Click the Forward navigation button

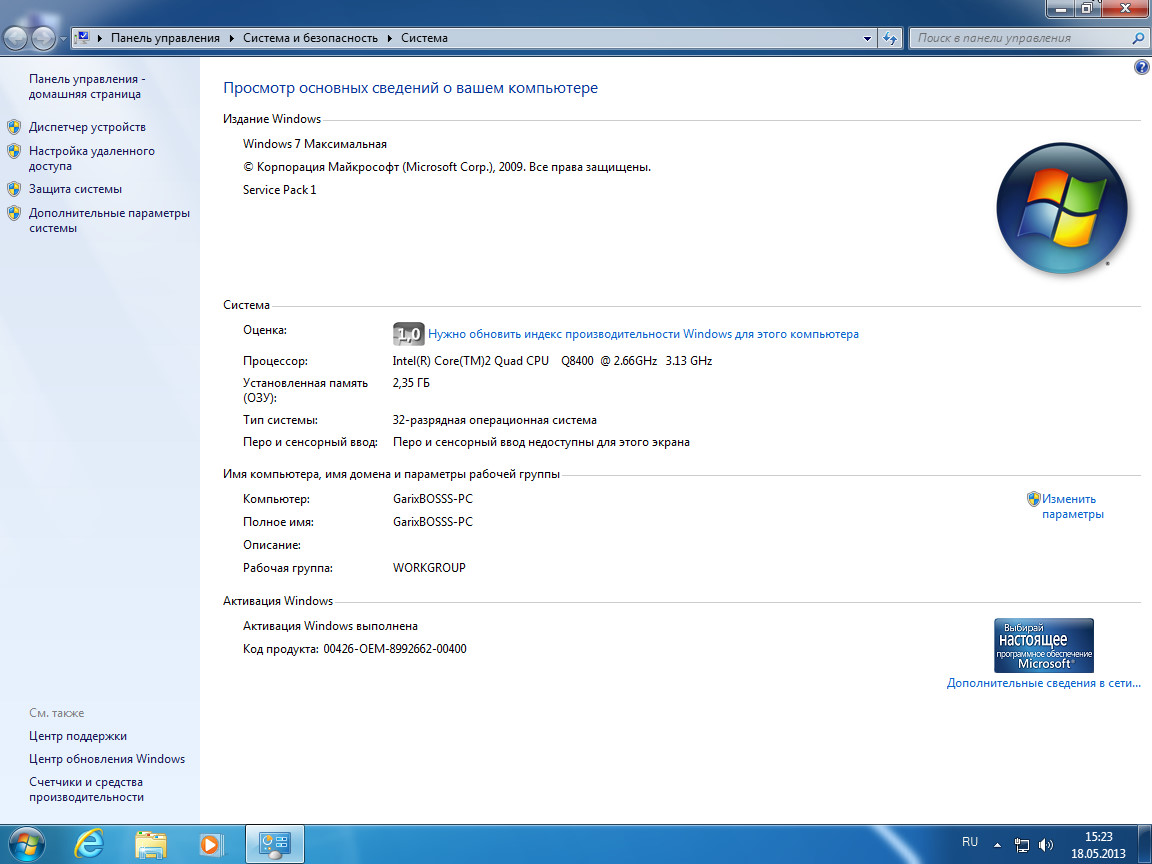click(x=43, y=38)
